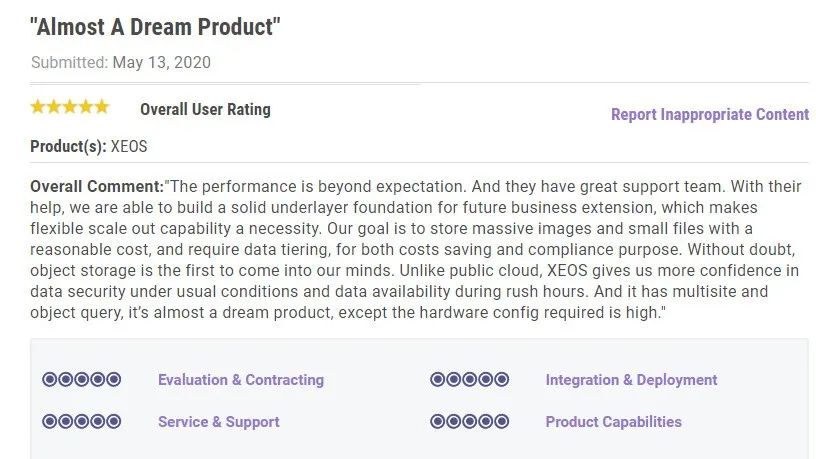
Task: Click the Overall User Rating label
Action: click(x=206, y=110)
